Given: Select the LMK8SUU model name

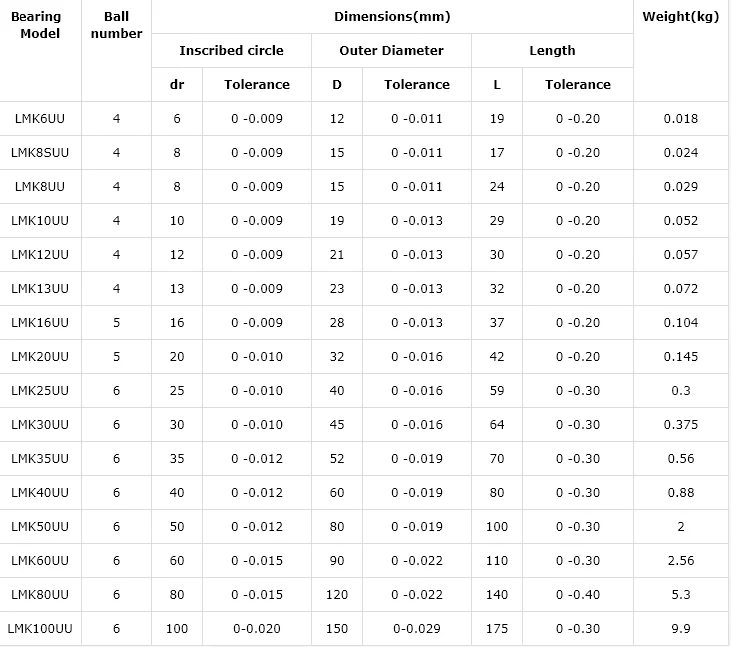Looking at the screenshot, I should click(x=40, y=152).
